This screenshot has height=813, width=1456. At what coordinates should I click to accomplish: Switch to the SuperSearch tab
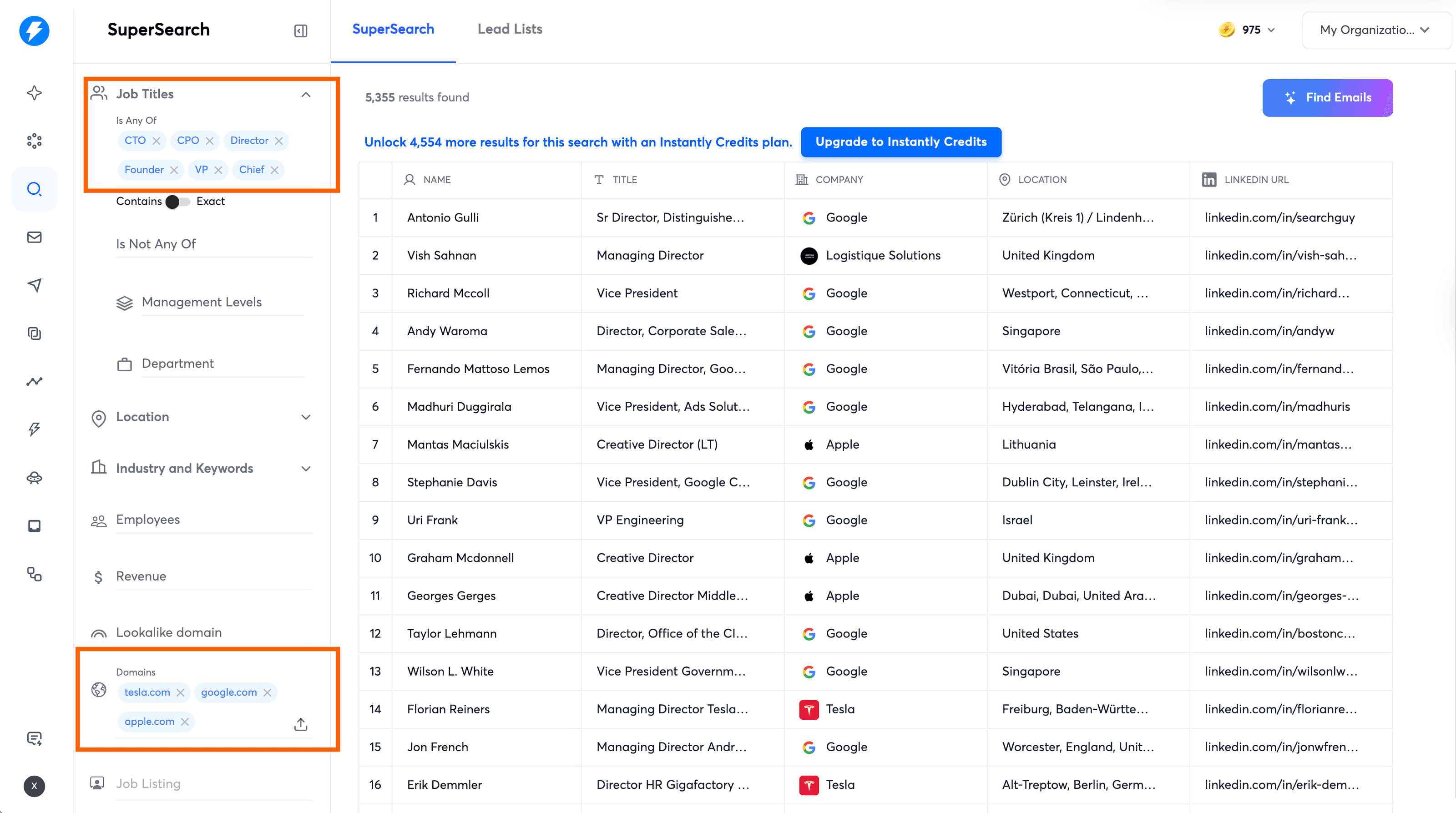click(x=394, y=30)
